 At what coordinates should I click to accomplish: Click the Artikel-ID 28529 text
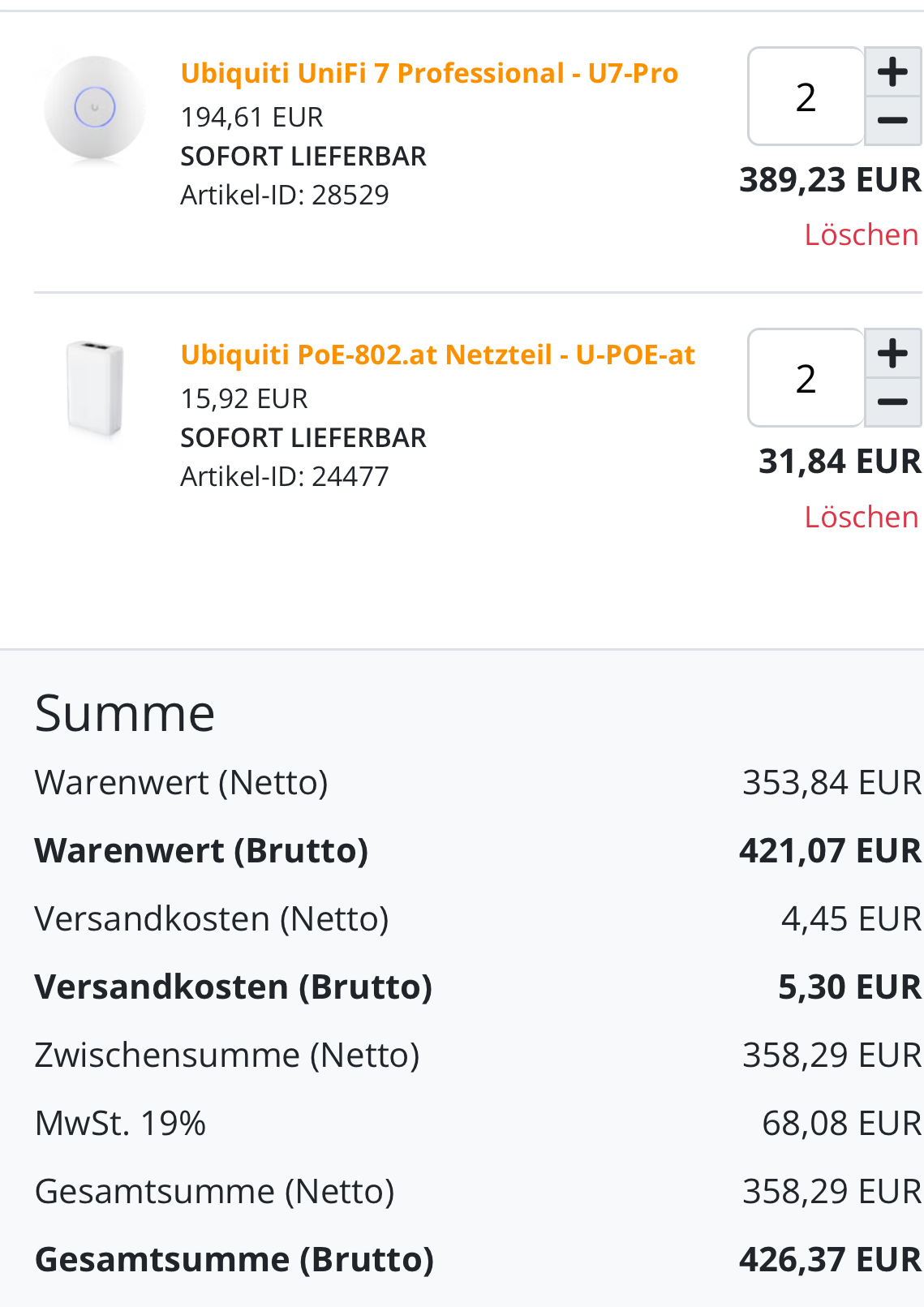(285, 196)
